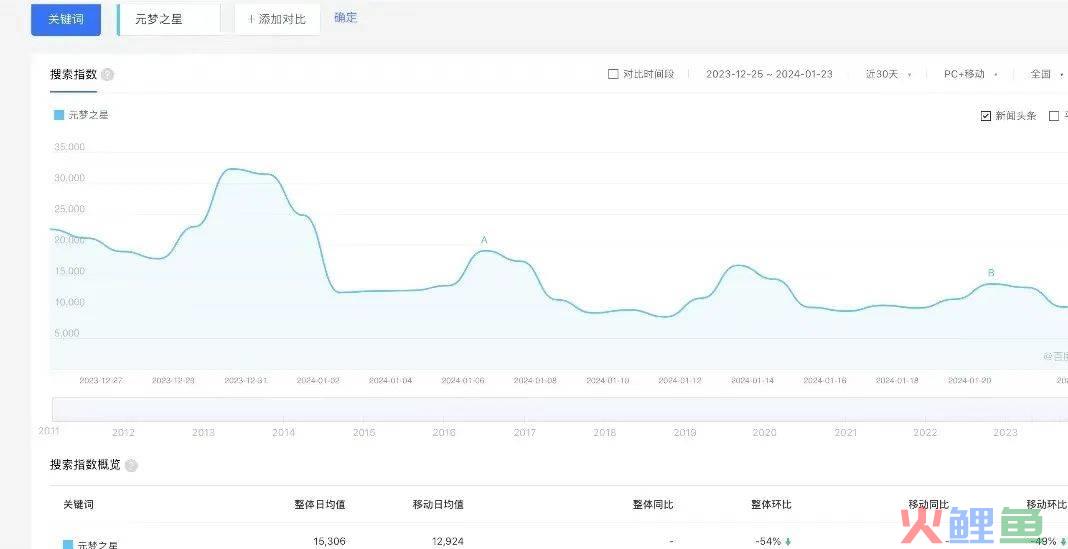Click the 2024-01-08 x-axis date
This screenshot has height=549, width=1068.
535,381
